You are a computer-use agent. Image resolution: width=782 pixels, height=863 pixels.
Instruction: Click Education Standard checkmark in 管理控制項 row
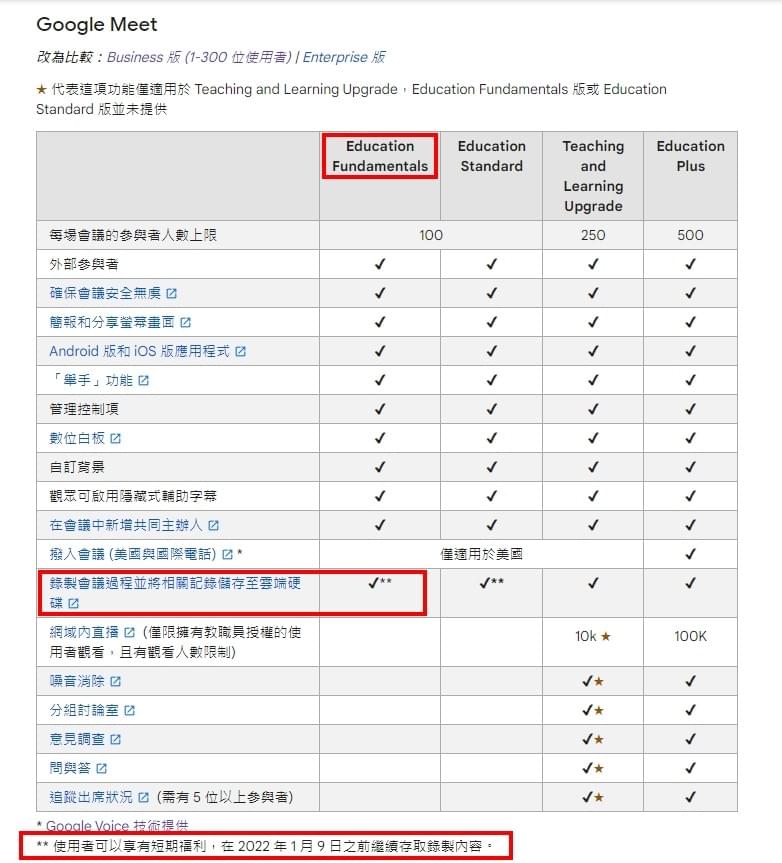point(491,409)
